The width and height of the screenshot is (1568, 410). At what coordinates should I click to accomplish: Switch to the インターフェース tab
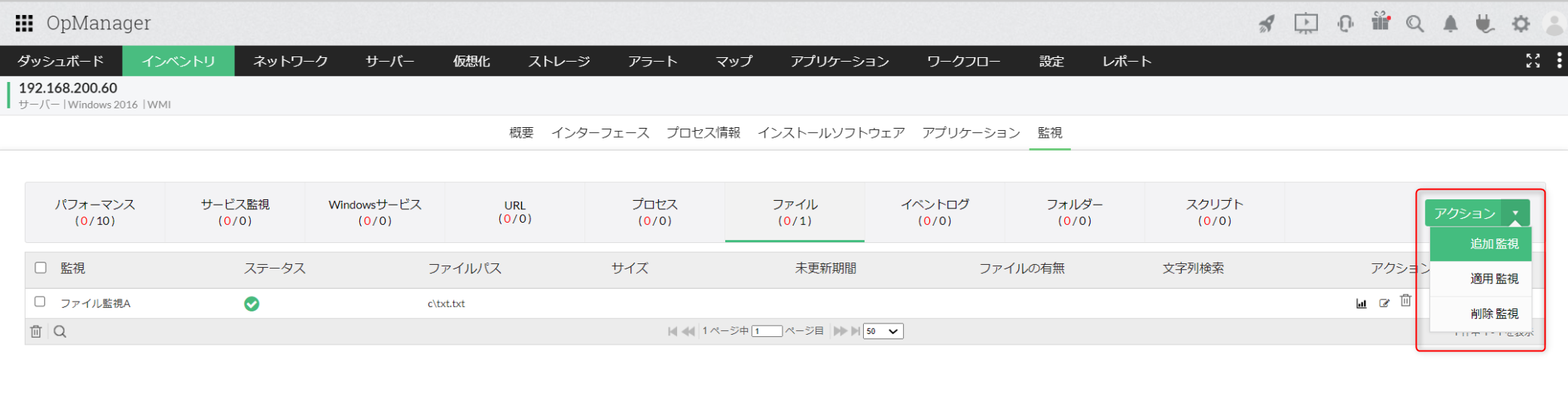[600, 132]
